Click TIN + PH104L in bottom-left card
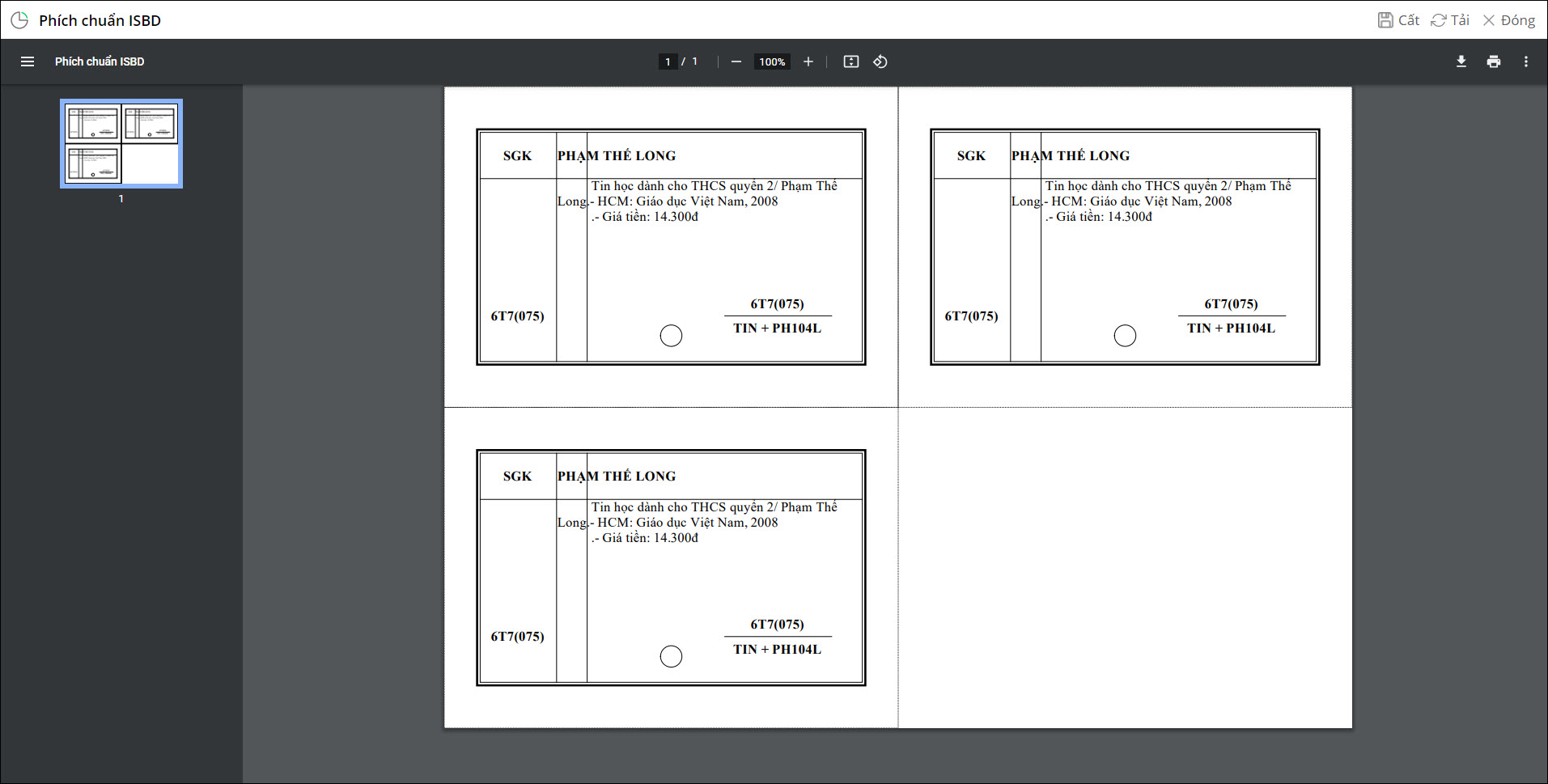1548x784 pixels. click(777, 649)
